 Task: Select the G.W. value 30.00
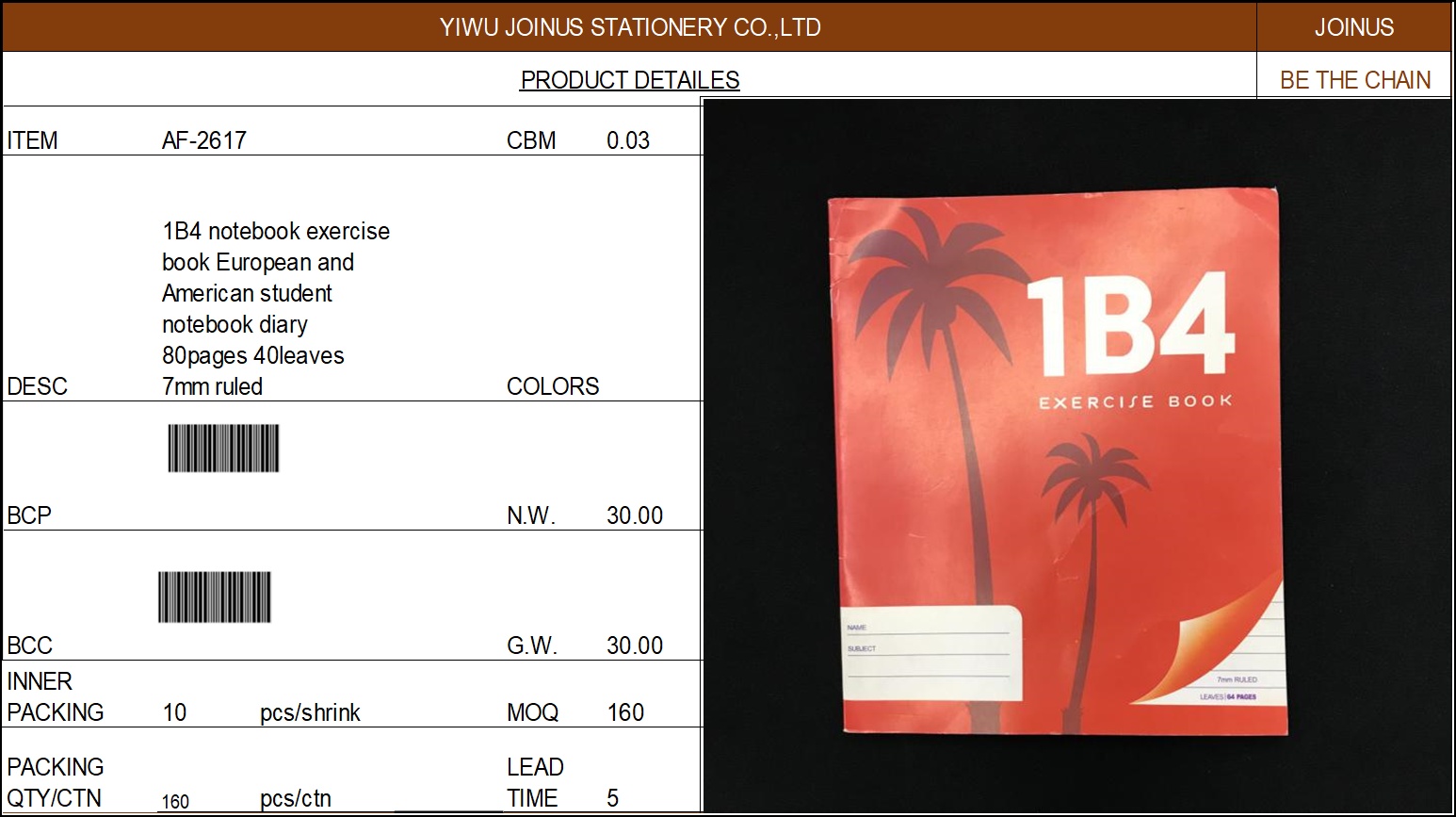(x=634, y=645)
